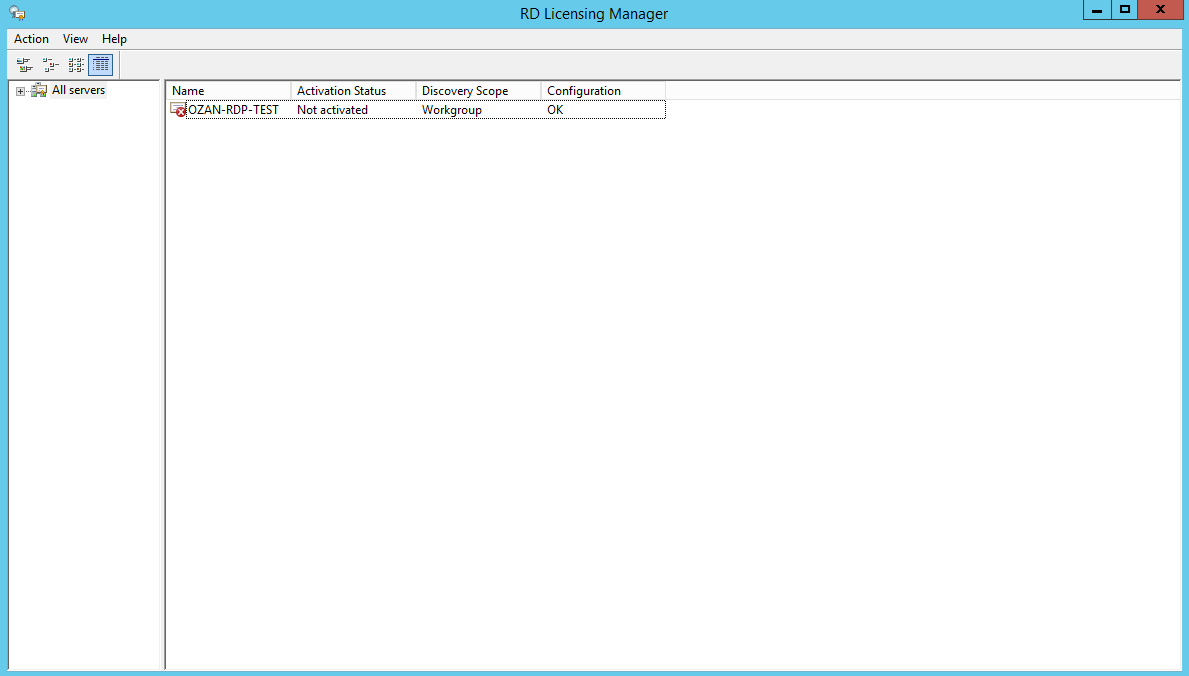Sort by the Name column header
Screen dimensions: 1189x676
click(x=228, y=91)
